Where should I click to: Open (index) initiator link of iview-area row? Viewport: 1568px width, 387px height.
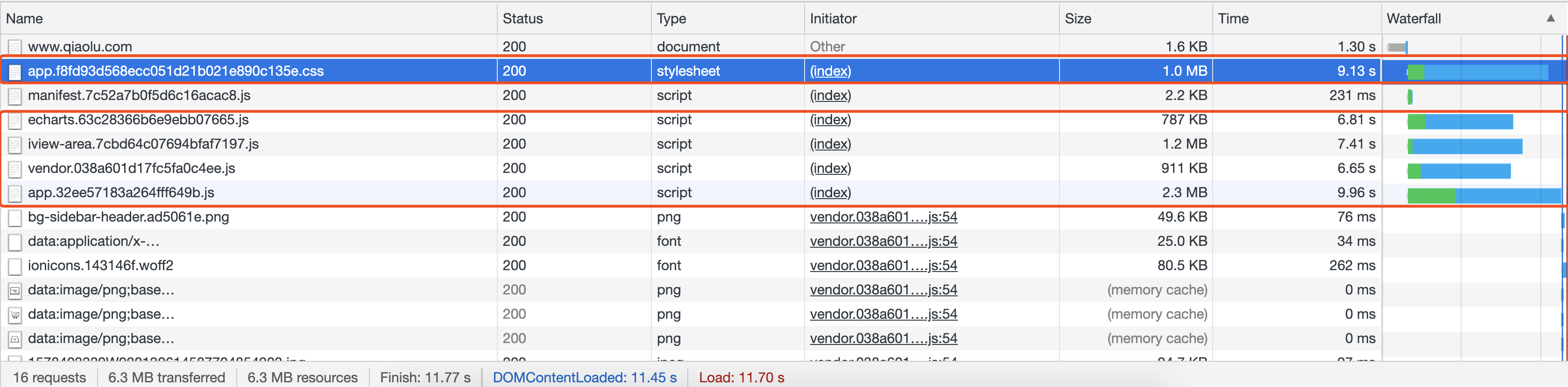[830, 144]
